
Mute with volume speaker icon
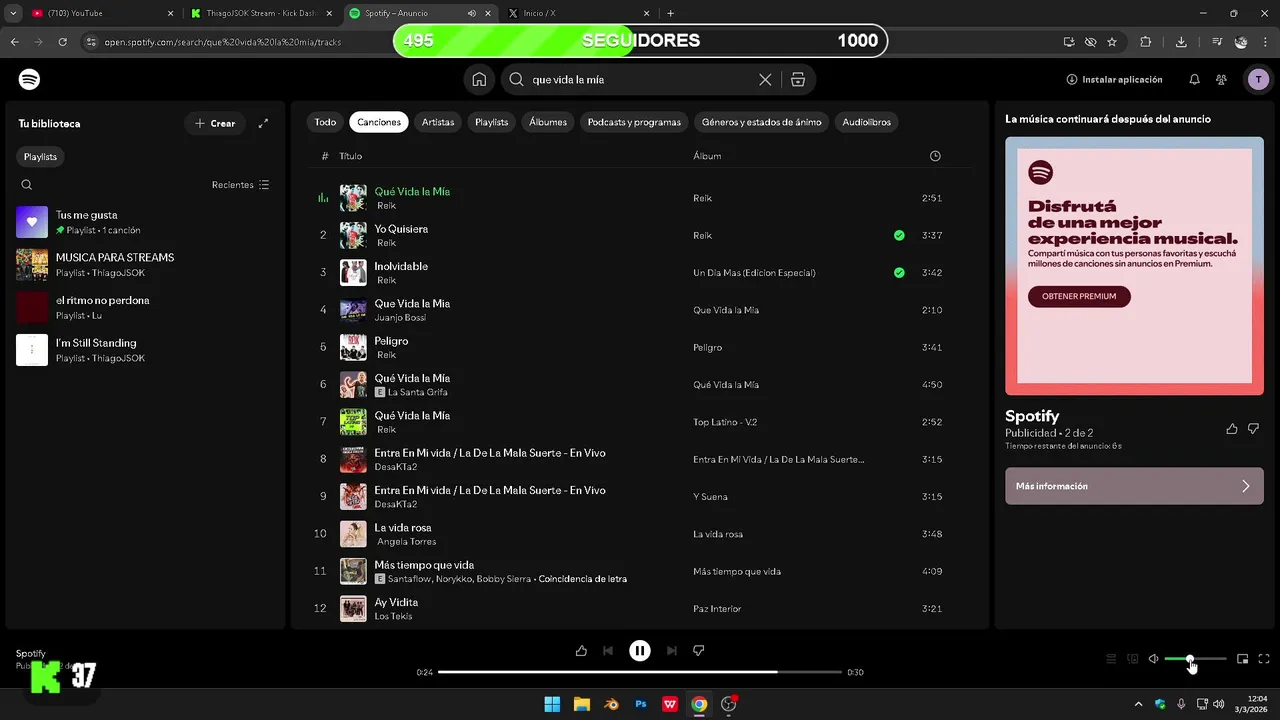[1154, 659]
